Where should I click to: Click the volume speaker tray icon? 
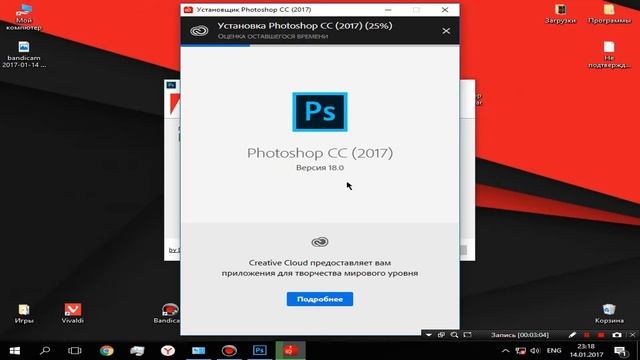(x=535, y=351)
